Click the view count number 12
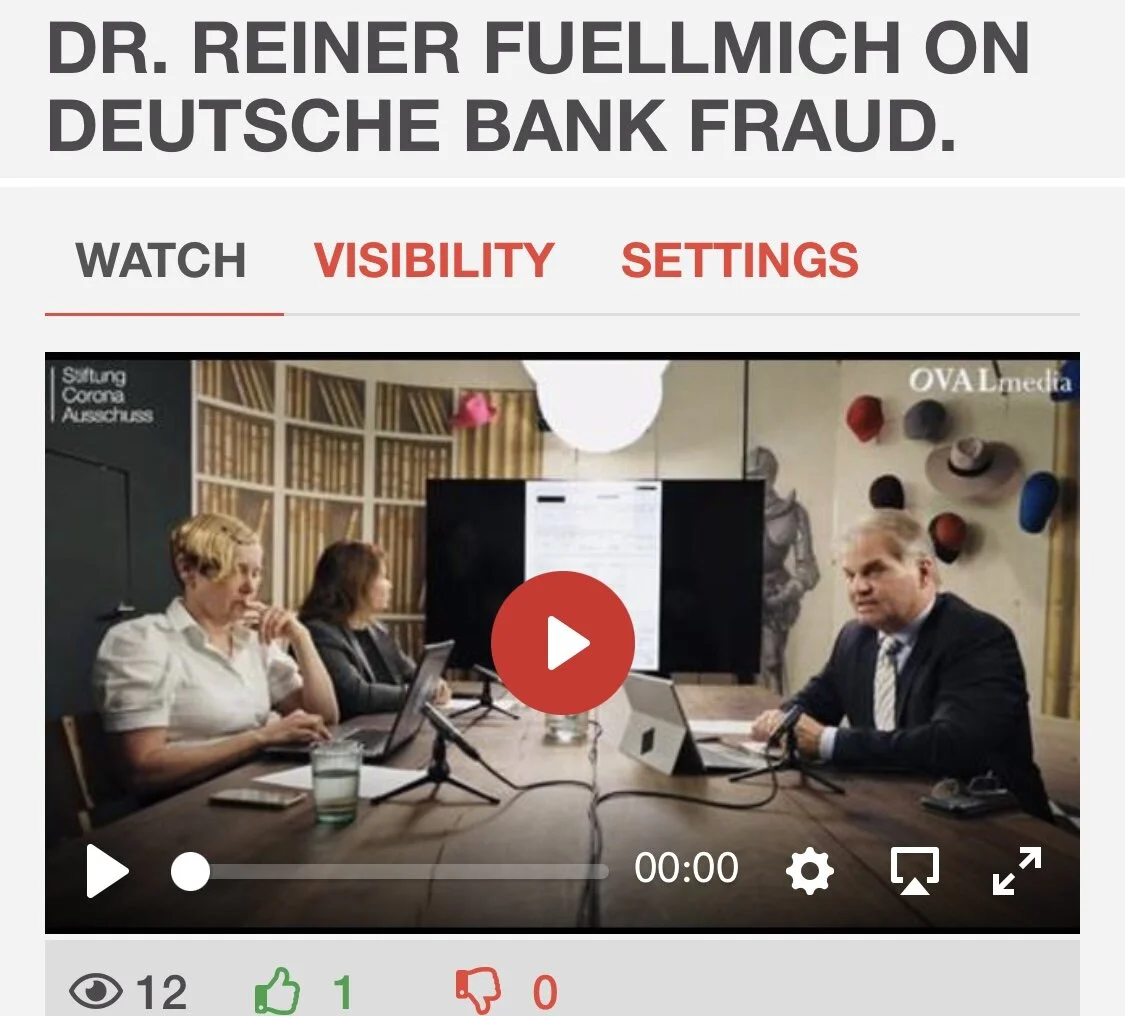This screenshot has width=1125, height=1016. (161, 992)
